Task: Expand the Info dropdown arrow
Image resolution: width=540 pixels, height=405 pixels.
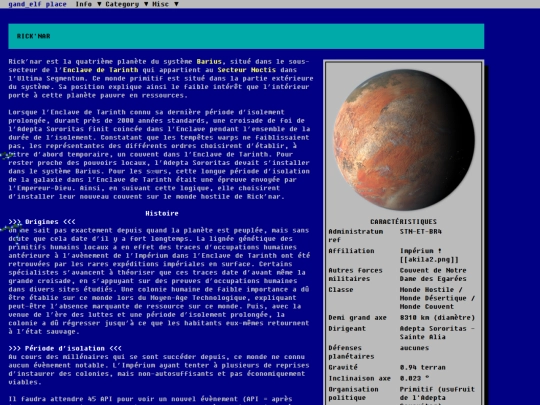Action: coord(99,4)
